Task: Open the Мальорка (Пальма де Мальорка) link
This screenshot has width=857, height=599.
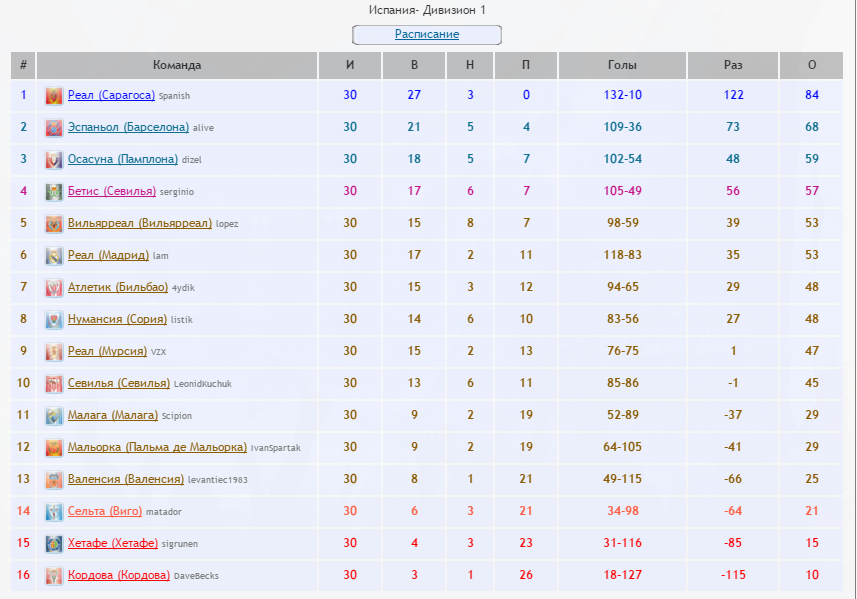Action: coord(157,447)
